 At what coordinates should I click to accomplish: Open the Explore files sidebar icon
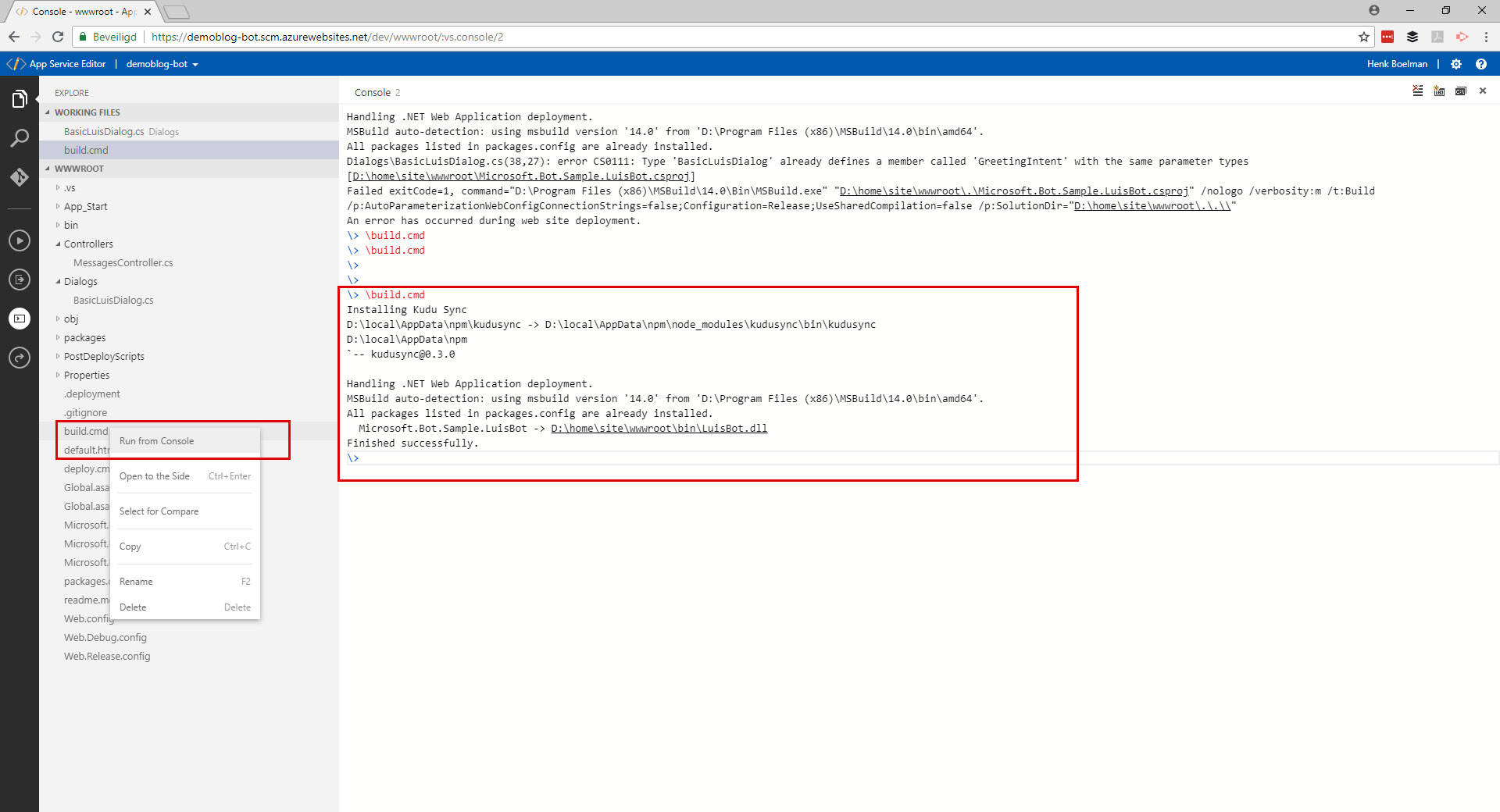click(20, 98)
